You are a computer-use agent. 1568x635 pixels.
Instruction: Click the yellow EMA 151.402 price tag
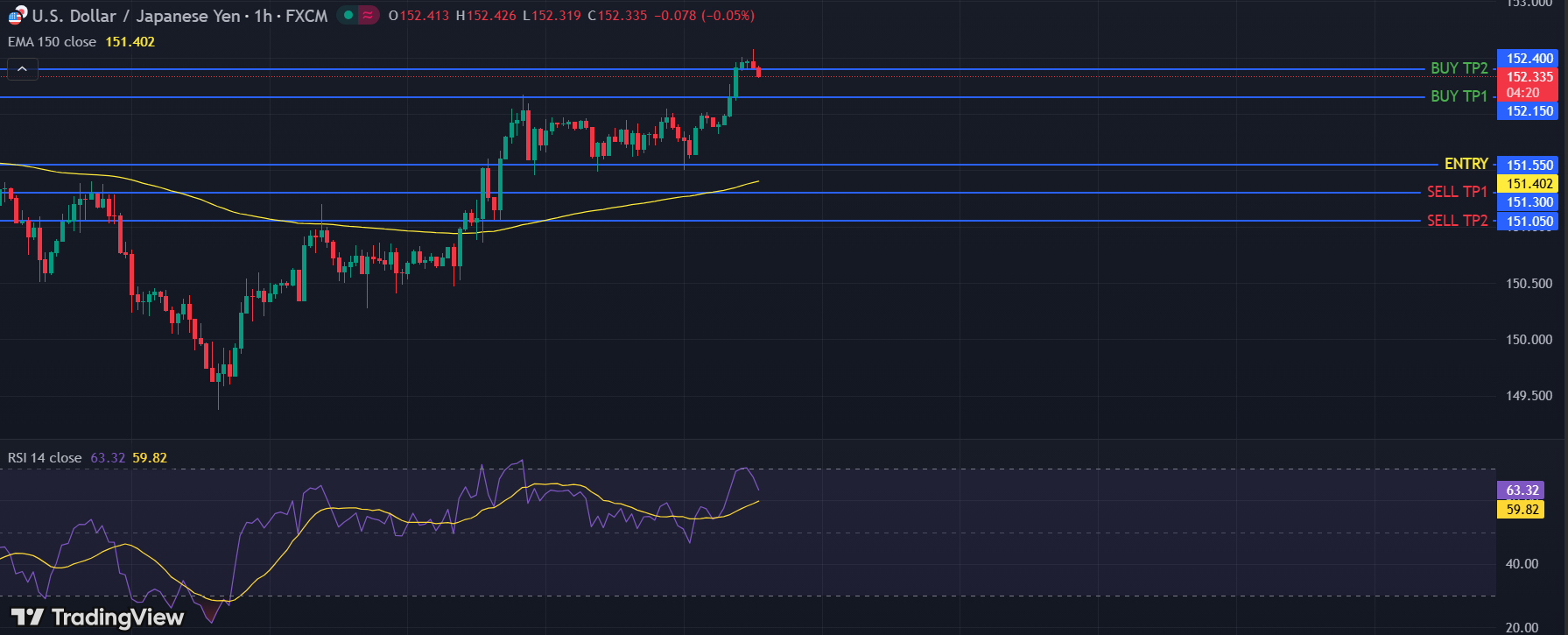[1529, 184]
